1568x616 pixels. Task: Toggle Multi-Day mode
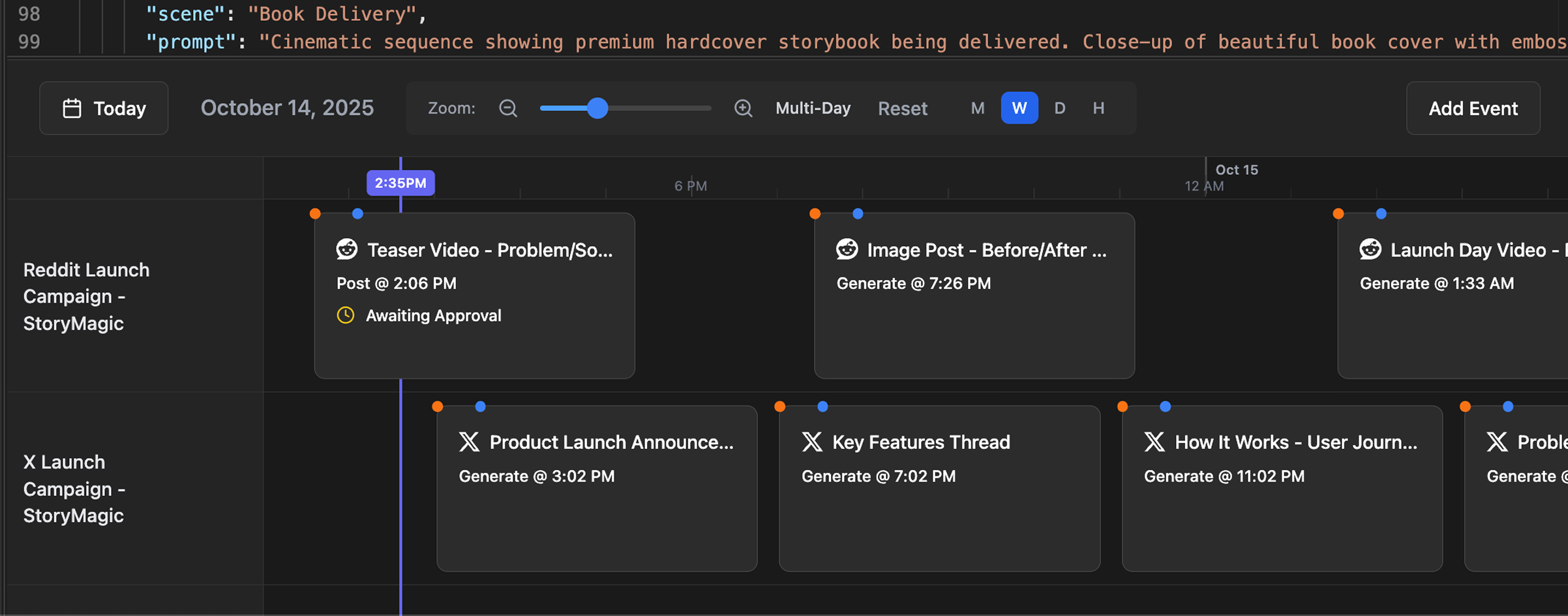pos(813,108)
